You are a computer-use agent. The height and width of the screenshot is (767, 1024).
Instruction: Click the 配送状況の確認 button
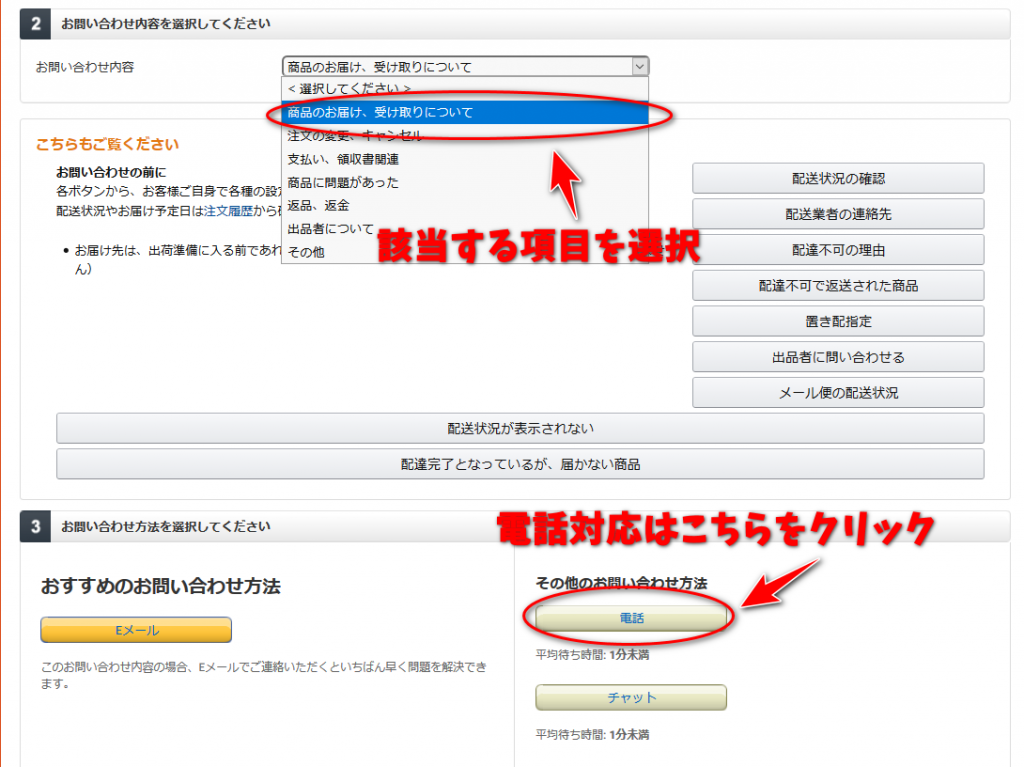pyautogui.click(x=837, y=179)
